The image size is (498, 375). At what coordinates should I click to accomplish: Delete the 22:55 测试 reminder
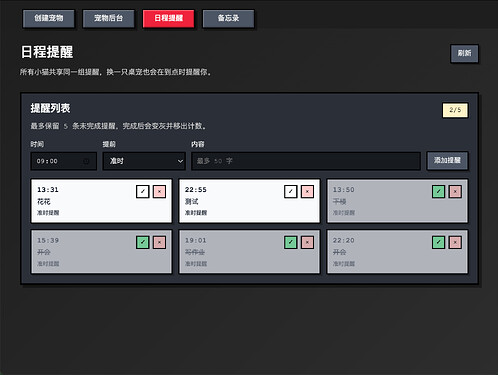307,192
